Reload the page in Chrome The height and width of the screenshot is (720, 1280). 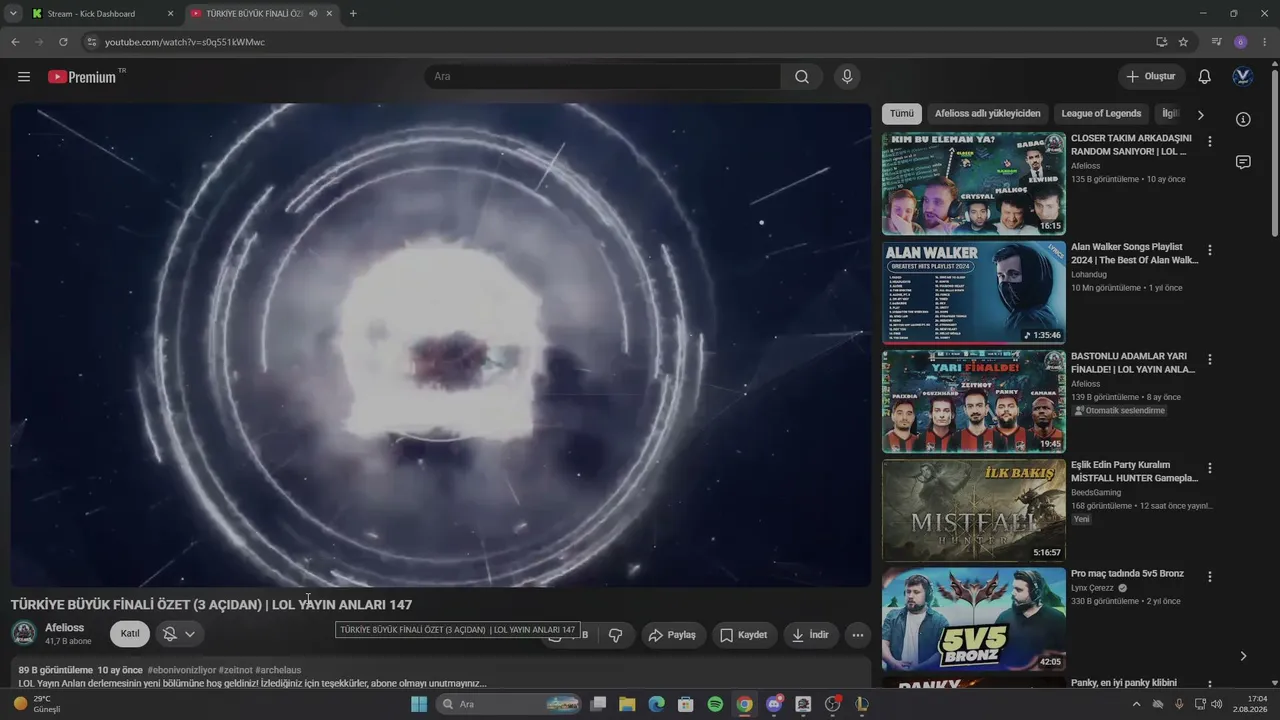(x=63, y=42)
